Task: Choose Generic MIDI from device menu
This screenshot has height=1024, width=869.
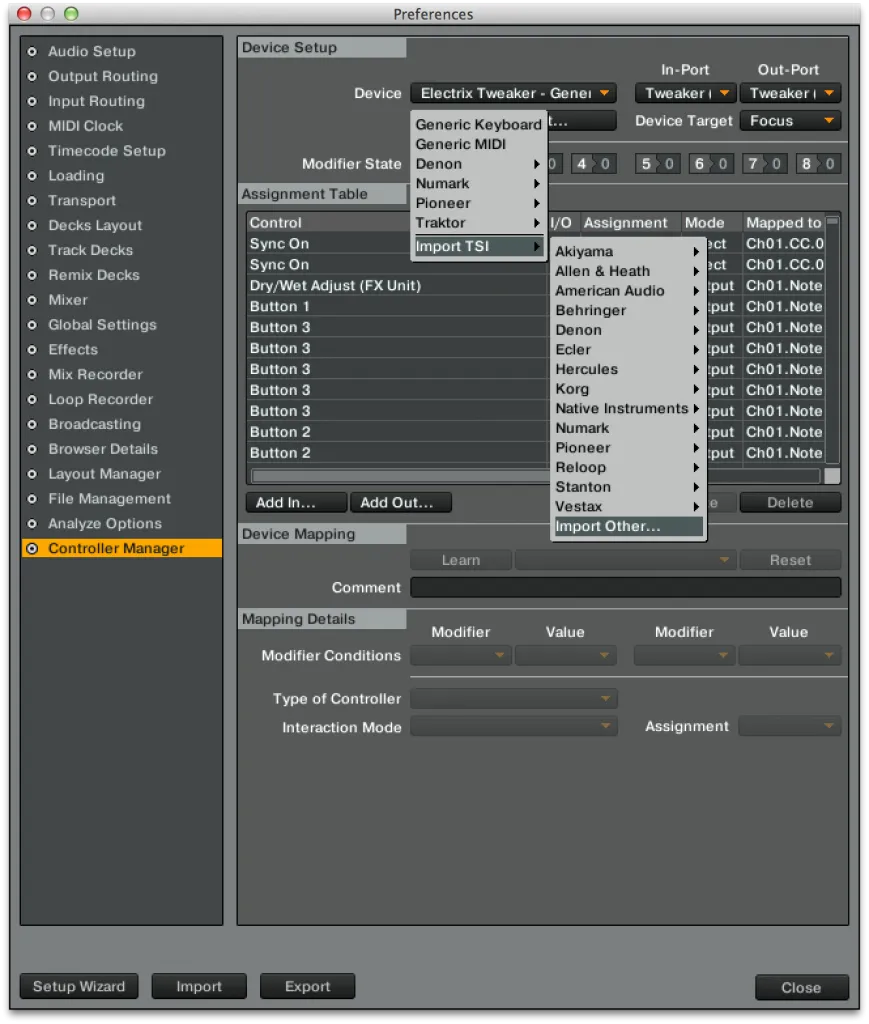Action: pyautogui.click(x=479, y=144)
